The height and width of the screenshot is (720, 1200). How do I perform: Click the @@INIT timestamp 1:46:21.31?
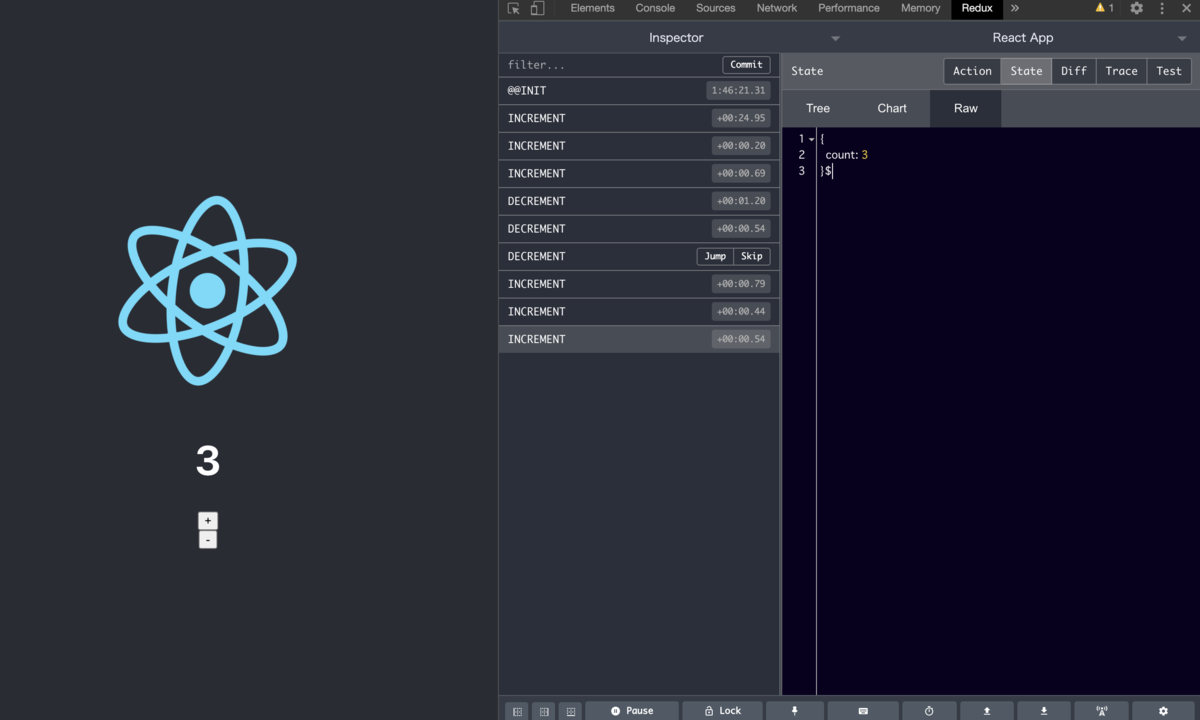(x=738, y=91)
